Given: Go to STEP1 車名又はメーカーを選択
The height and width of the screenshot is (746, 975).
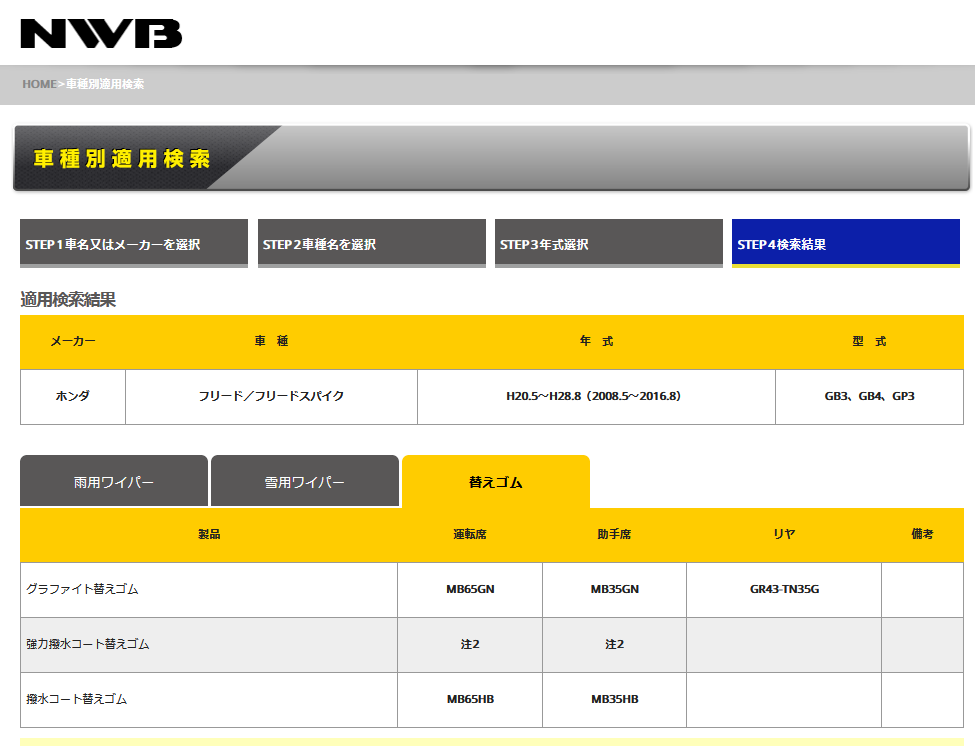Looking at the screenshot, I should 134,243.
